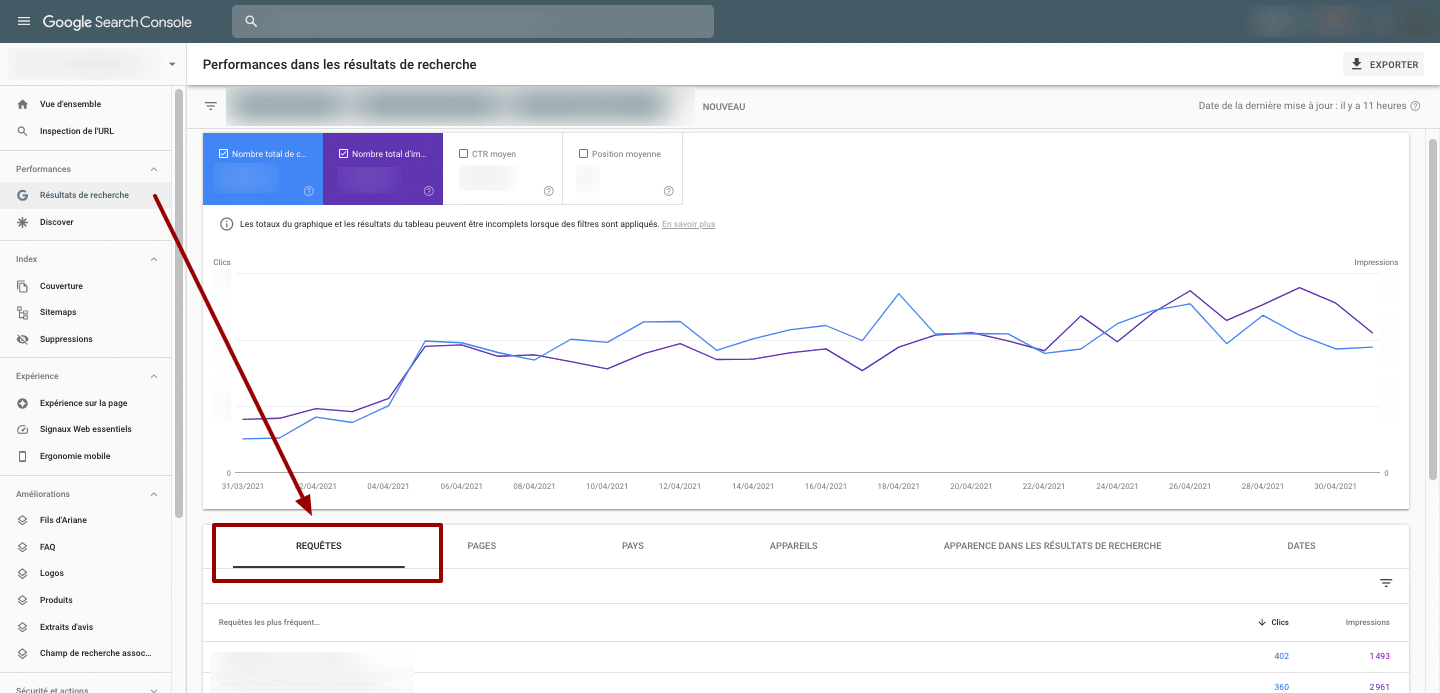Open APPARENCE DANS LES RÉSULTATS DE RECHERCHE tab
The image size is (1440, 693).
tap(1053, 546)
